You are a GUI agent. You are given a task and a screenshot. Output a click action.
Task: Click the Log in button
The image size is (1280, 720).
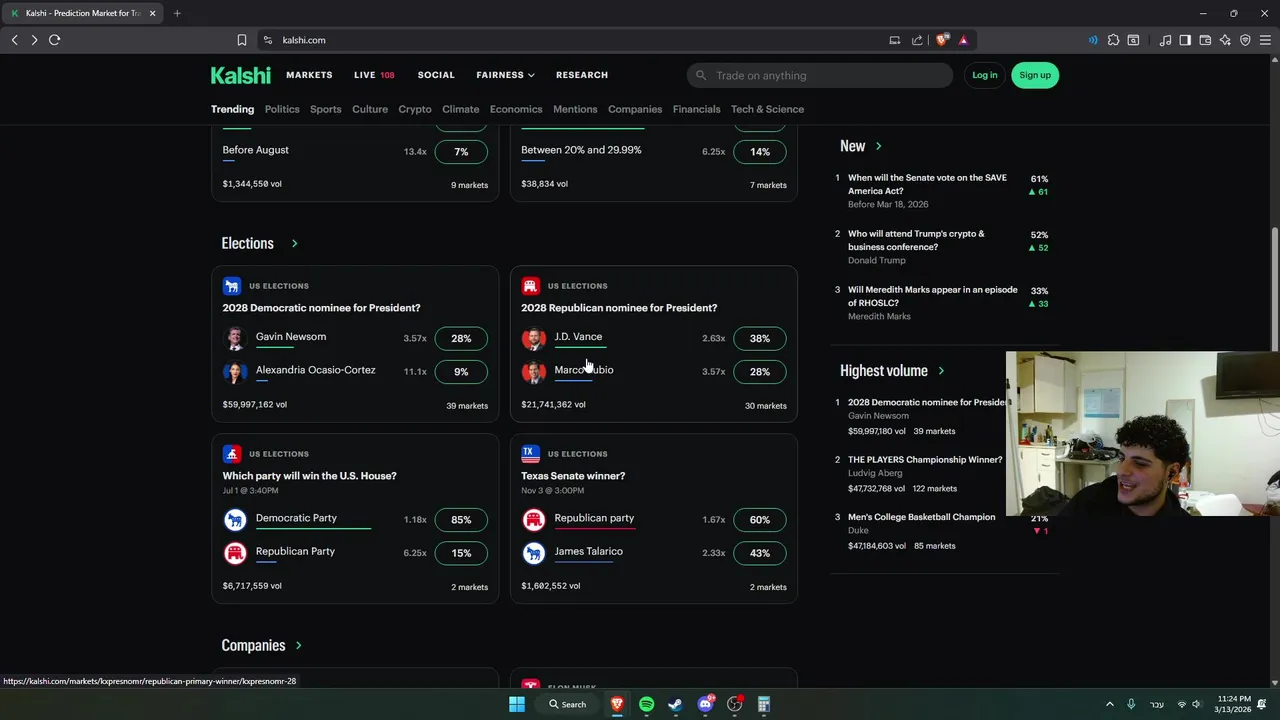click(984, 75)
